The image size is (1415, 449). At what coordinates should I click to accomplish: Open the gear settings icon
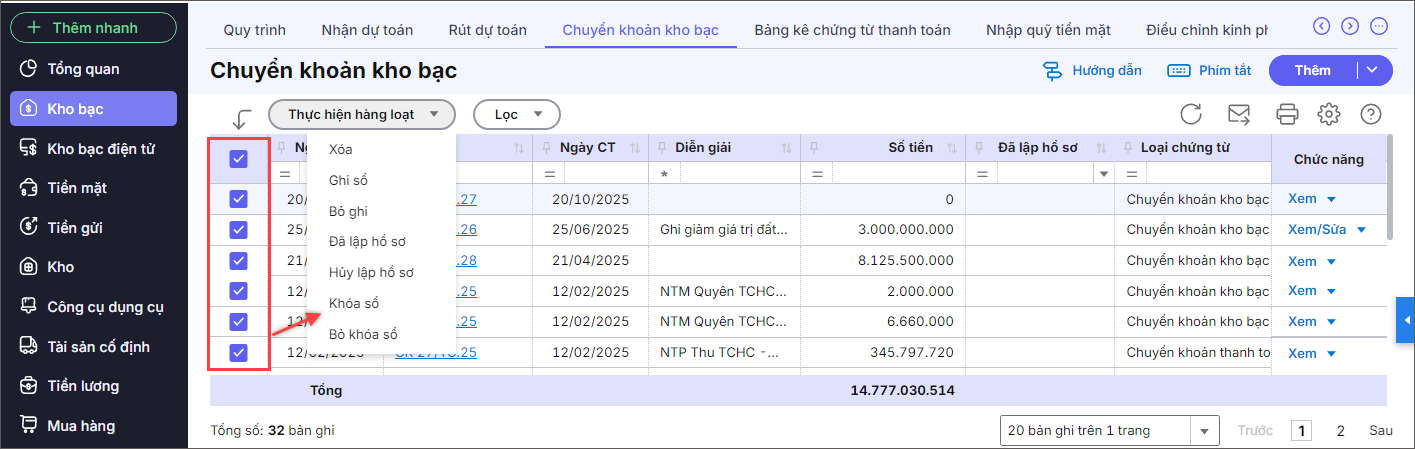click(x=1328, y=114)
